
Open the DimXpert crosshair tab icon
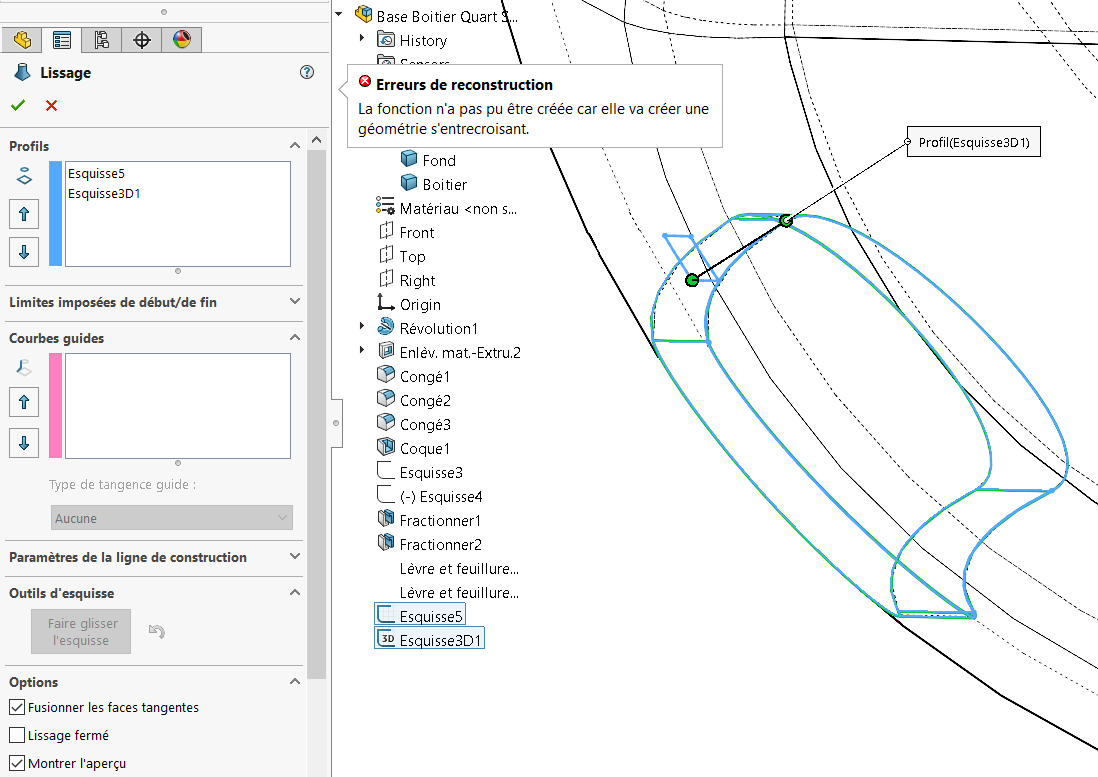pos(141,40)
